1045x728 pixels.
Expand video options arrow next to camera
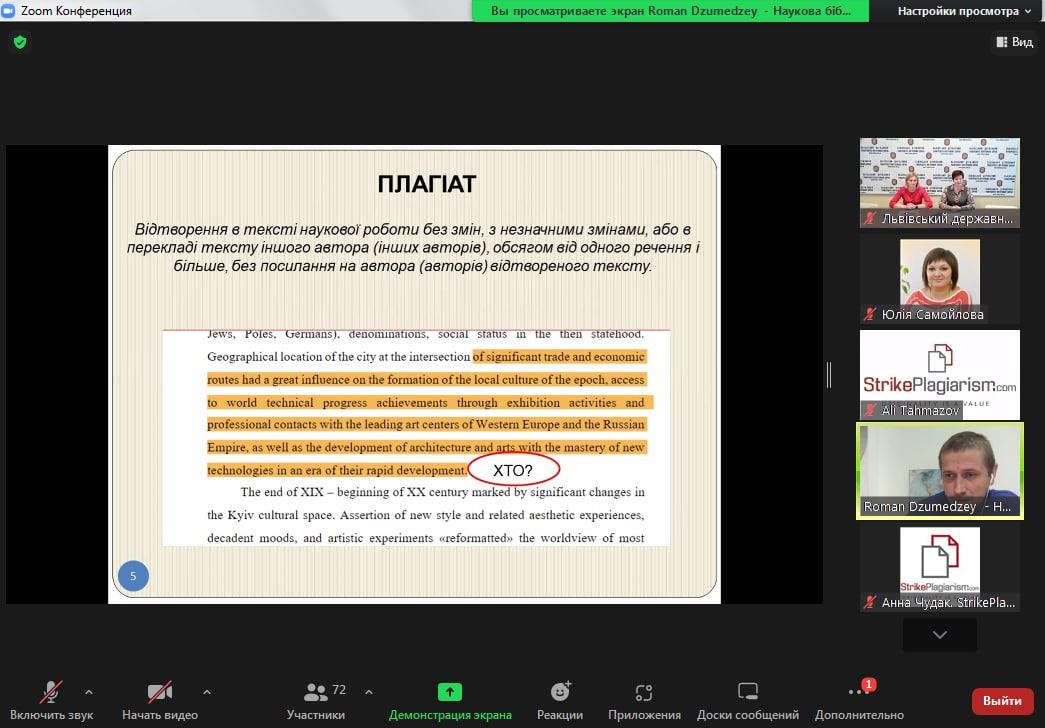coord(207,691)
